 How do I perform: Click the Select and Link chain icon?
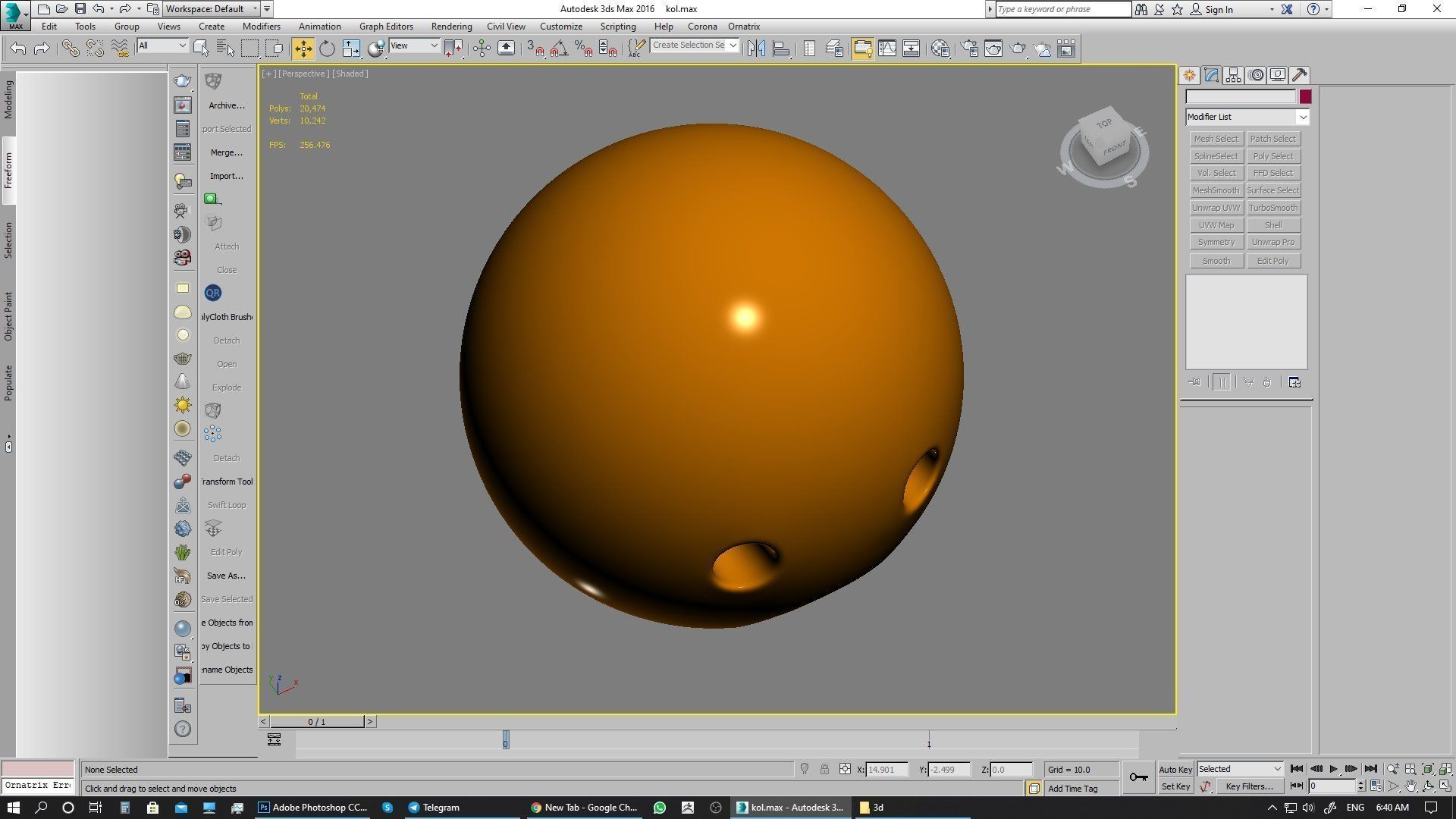(x=71, y=49)
